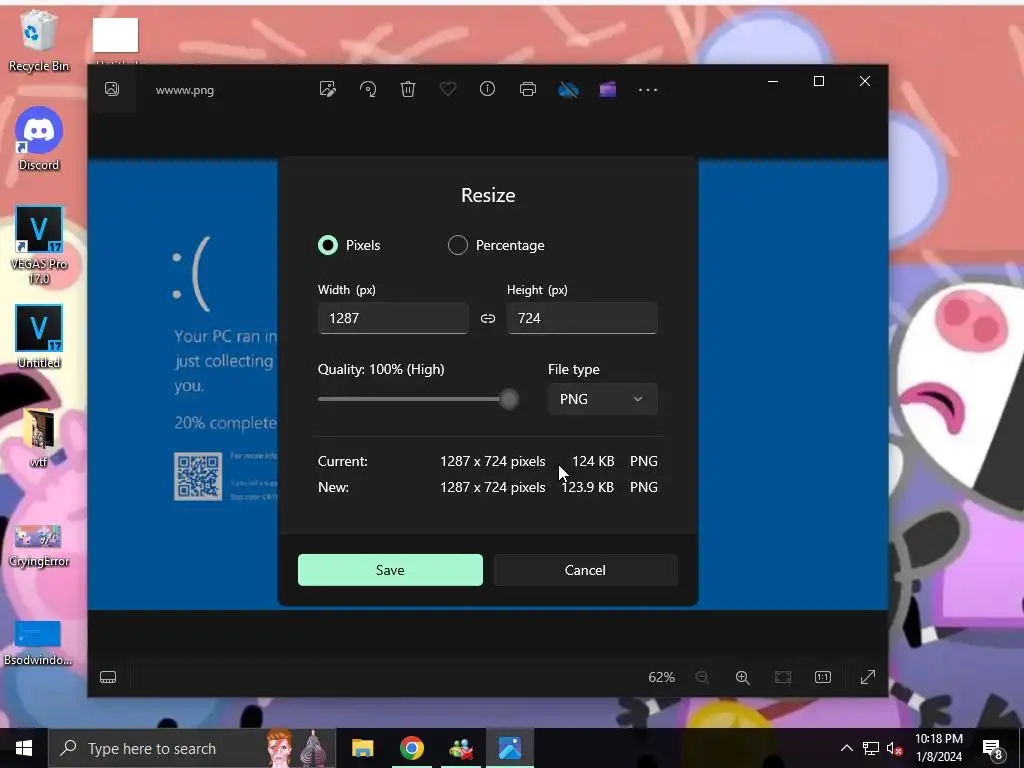Click the network tray icon
The height and width of the screenshot is (768, 1024).
point(871,748)
